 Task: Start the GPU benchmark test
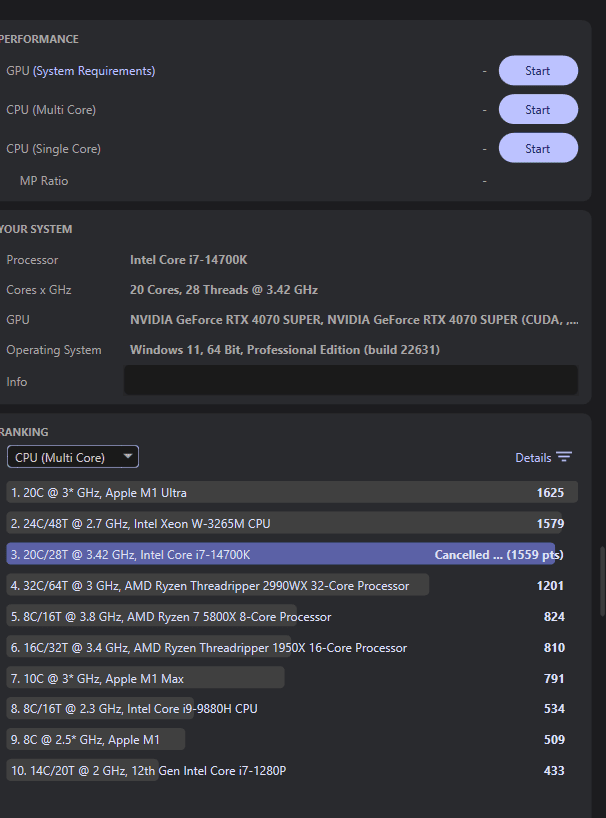538,70
